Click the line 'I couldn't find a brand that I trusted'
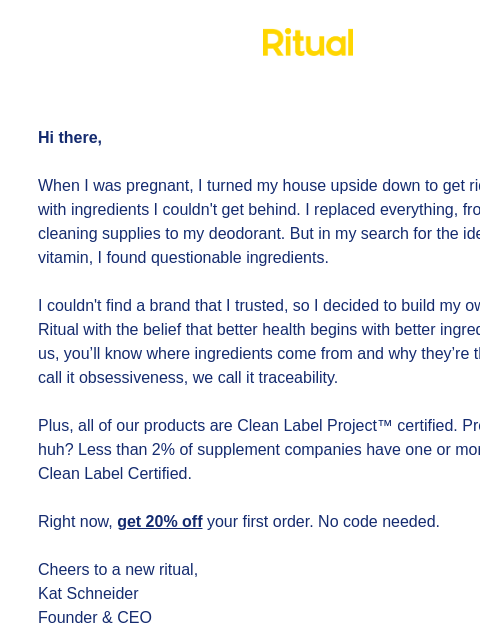 click(x=259, y=306)
